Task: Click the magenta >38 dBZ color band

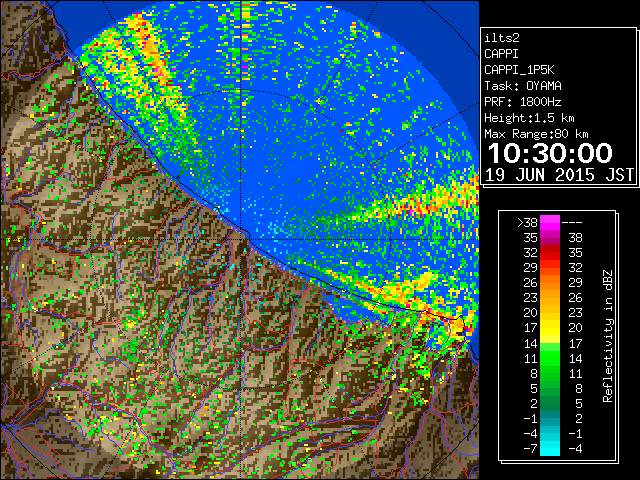Action: [x=550, y=223]
